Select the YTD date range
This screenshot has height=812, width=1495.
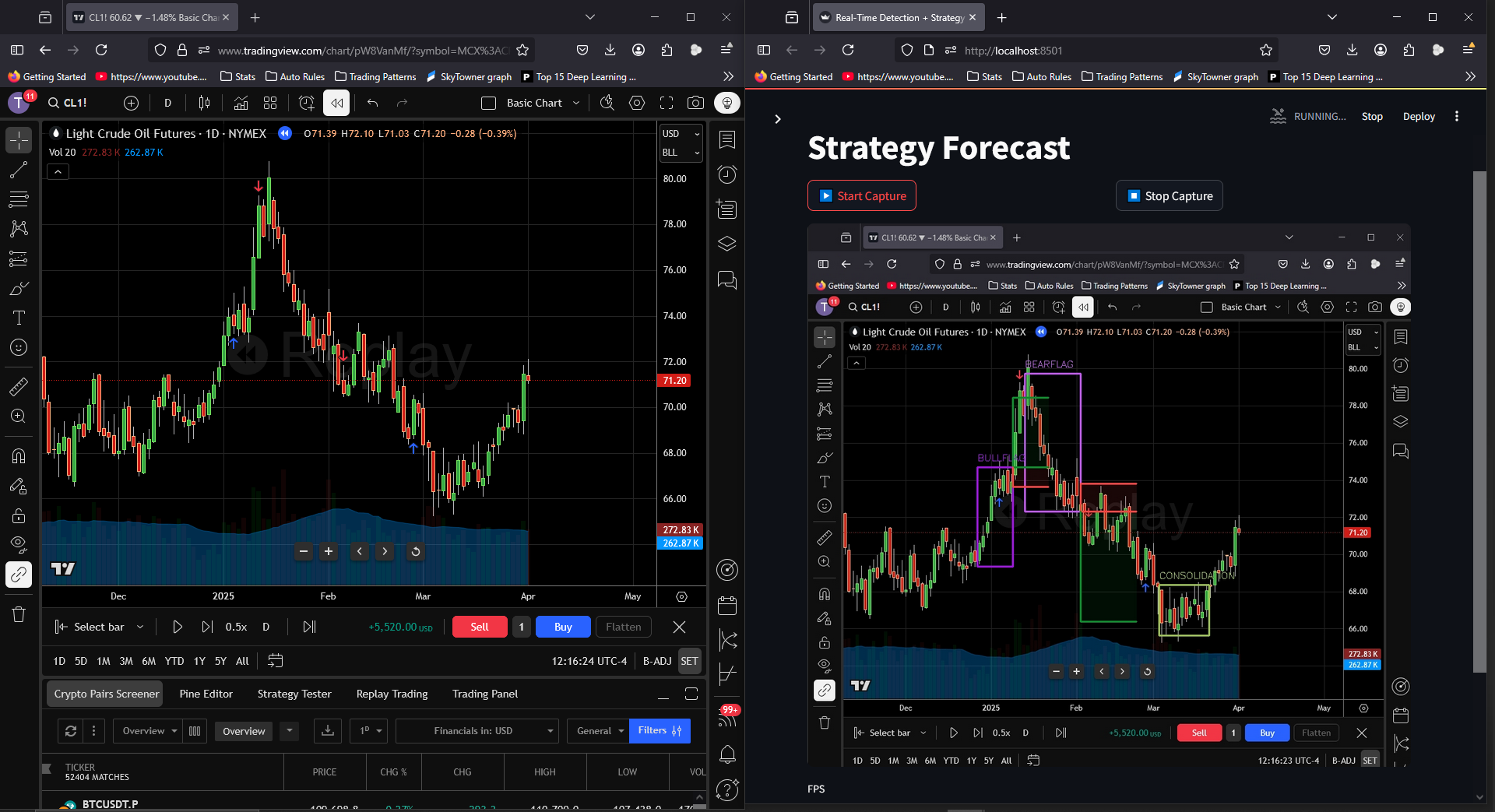coord(174,661)
